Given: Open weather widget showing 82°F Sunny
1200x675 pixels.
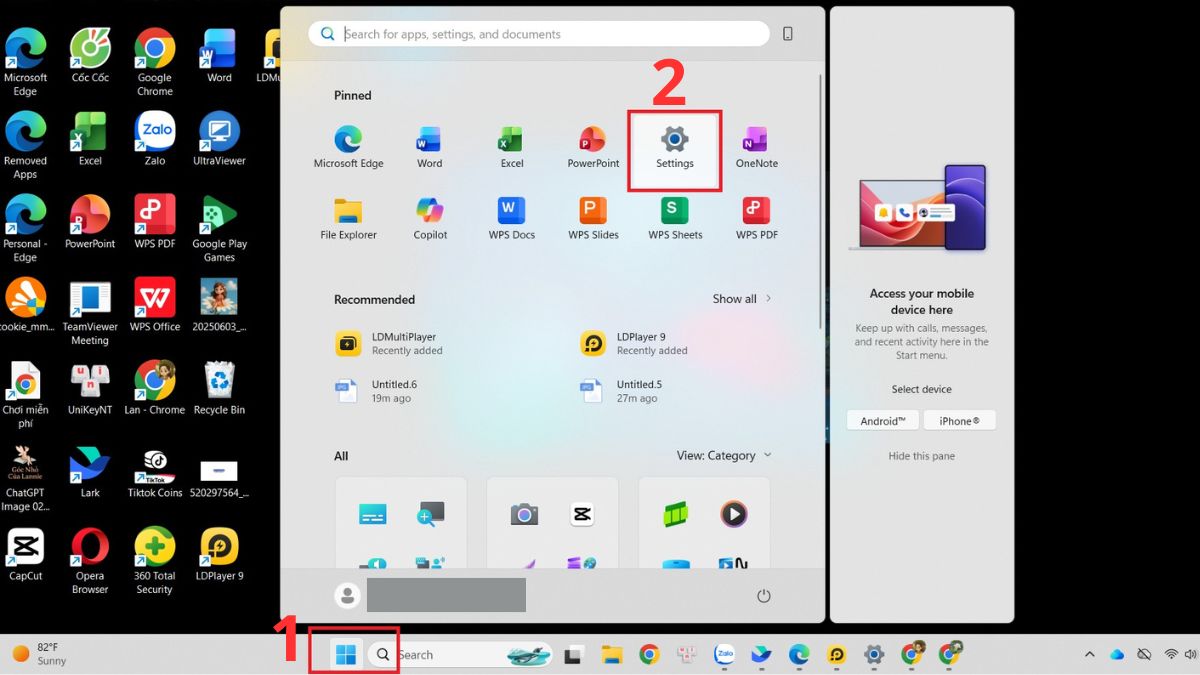Looking at the screenshot, I should (x=40, y=654).
